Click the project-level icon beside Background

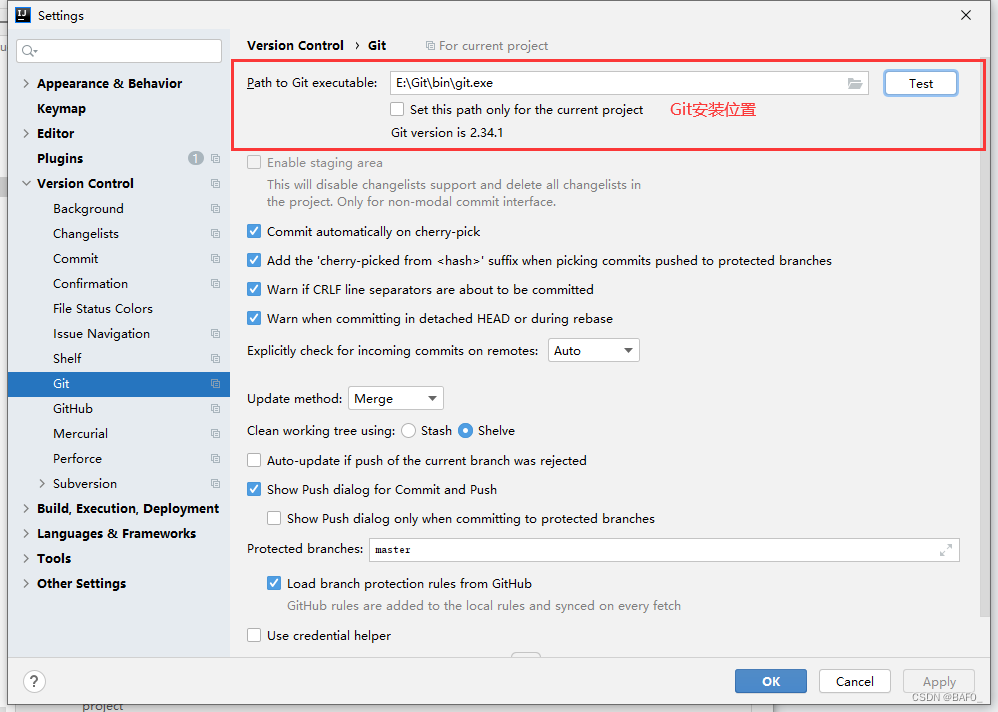[x=216, y=209]
